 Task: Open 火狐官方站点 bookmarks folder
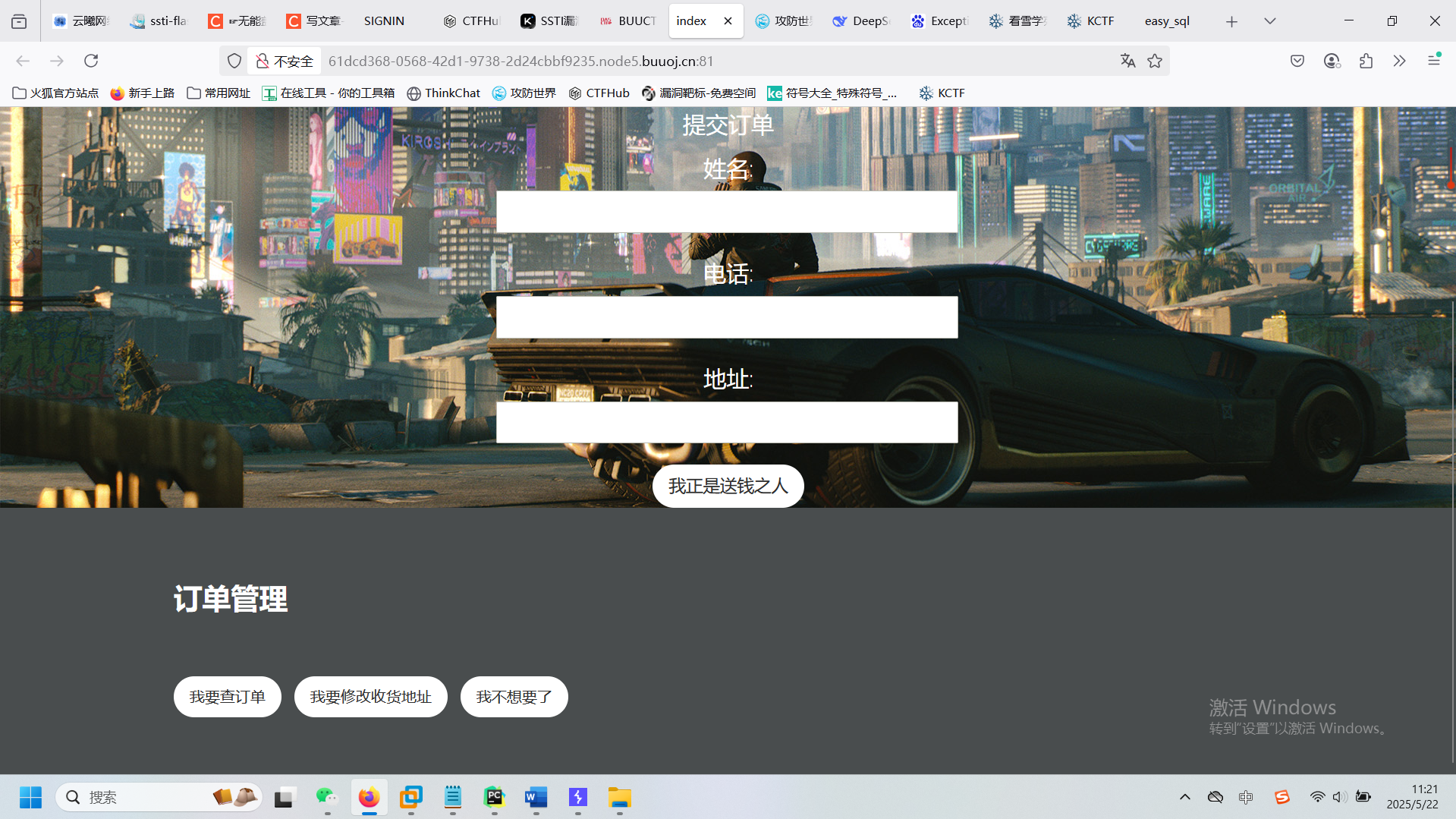55,93
